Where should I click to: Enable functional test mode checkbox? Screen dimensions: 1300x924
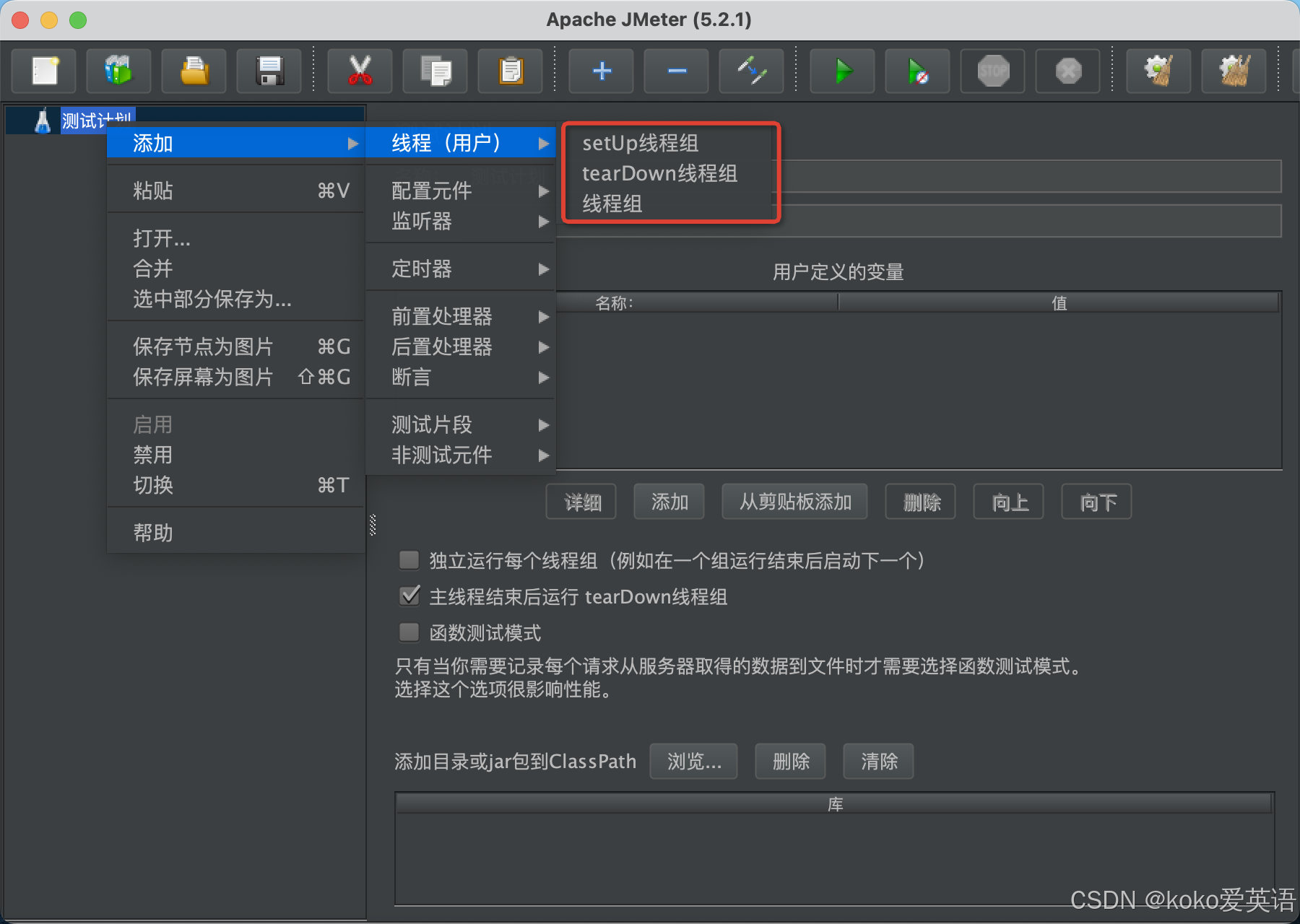[409, 632]
